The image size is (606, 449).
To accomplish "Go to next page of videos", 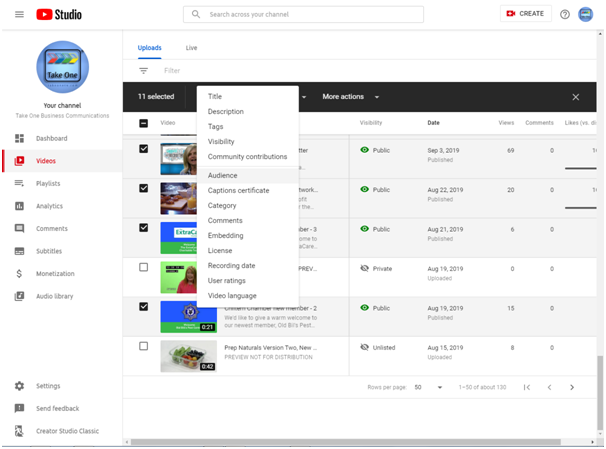I will (572, 387).
